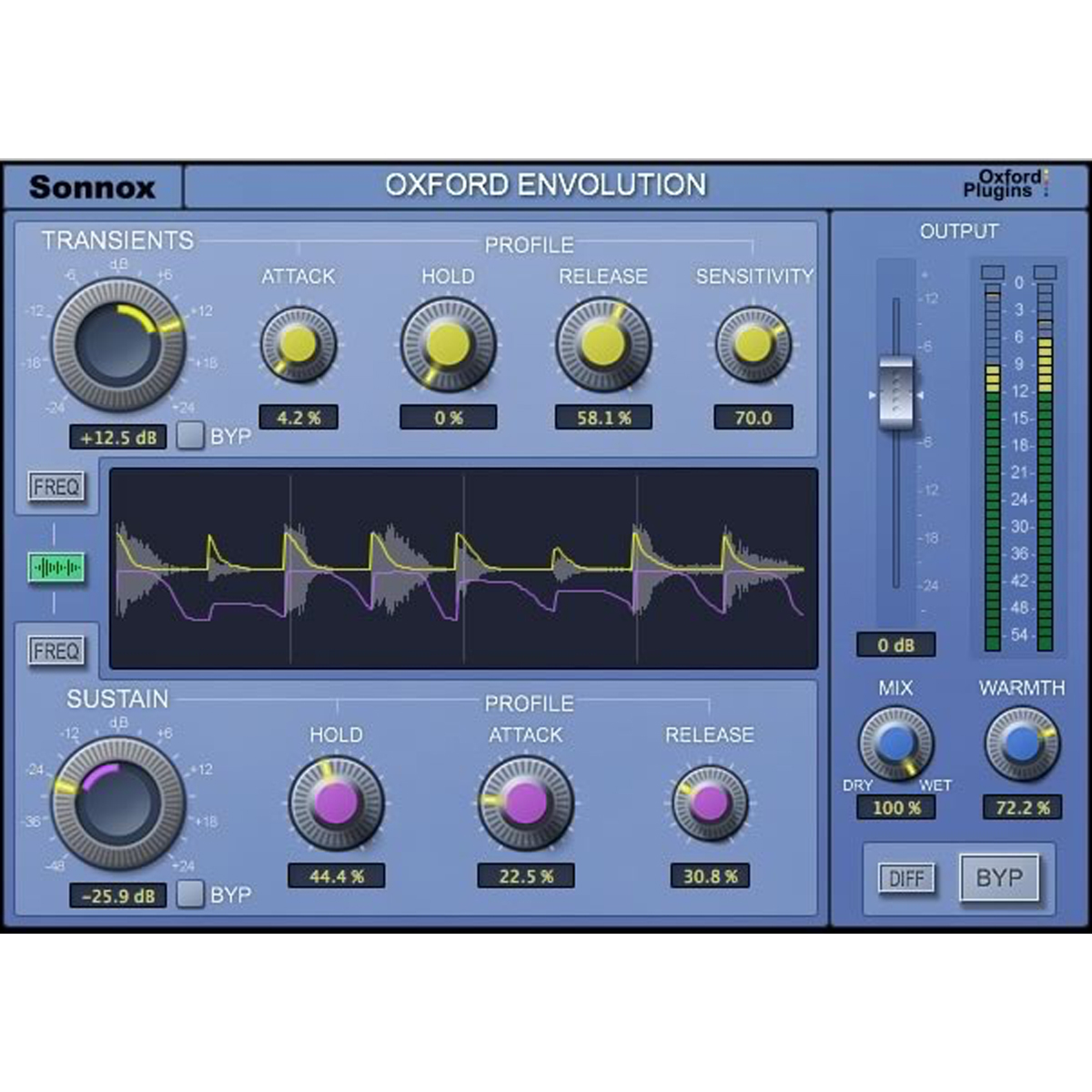The width and height of the screenshot is (1092, 1092).
Task: Click the Warmth 72.2 % value field
Action: pyautogui.click(x=1022, y=807)
